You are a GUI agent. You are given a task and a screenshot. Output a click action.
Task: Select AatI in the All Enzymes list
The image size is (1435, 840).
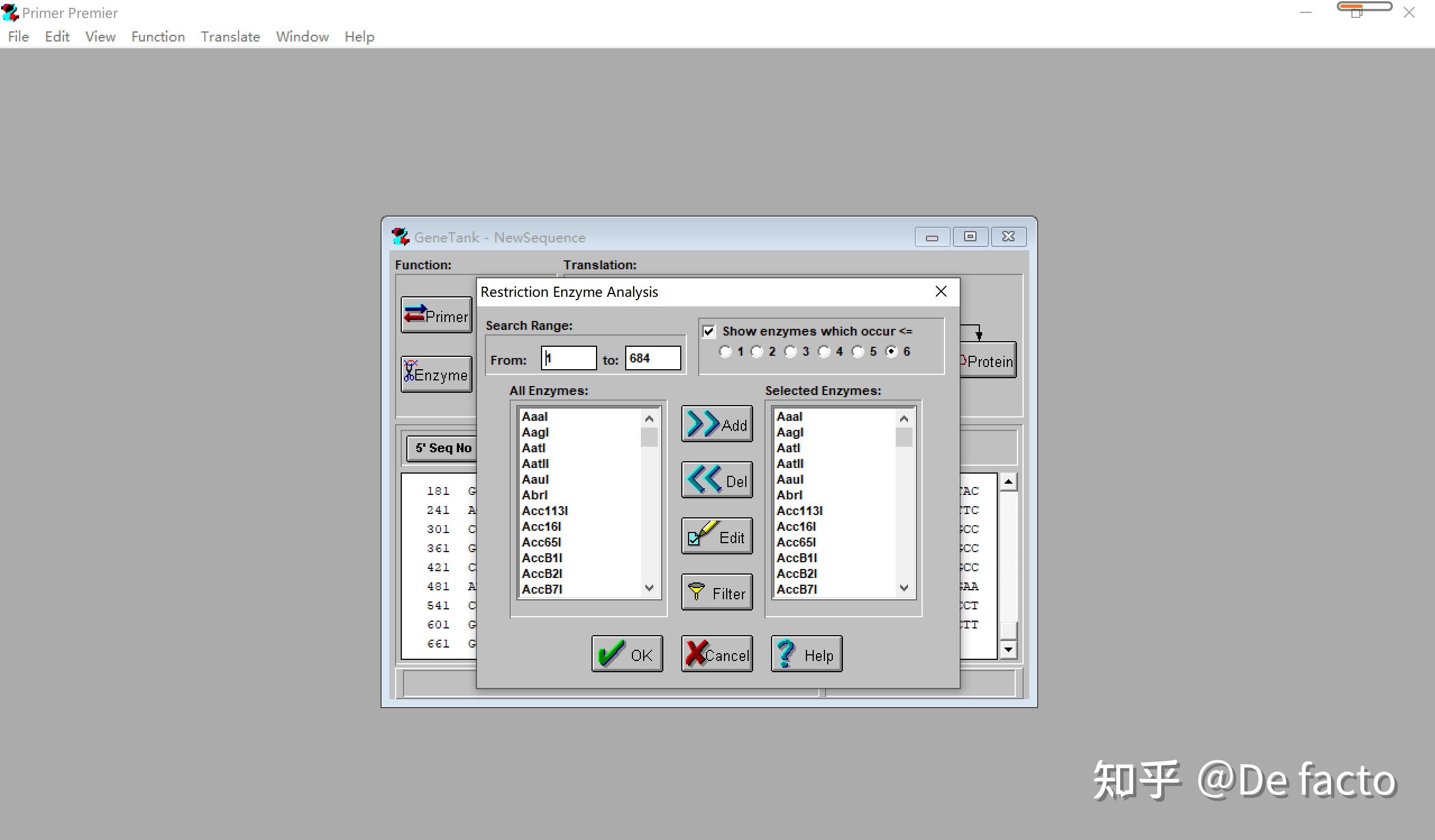pos(581,448)
